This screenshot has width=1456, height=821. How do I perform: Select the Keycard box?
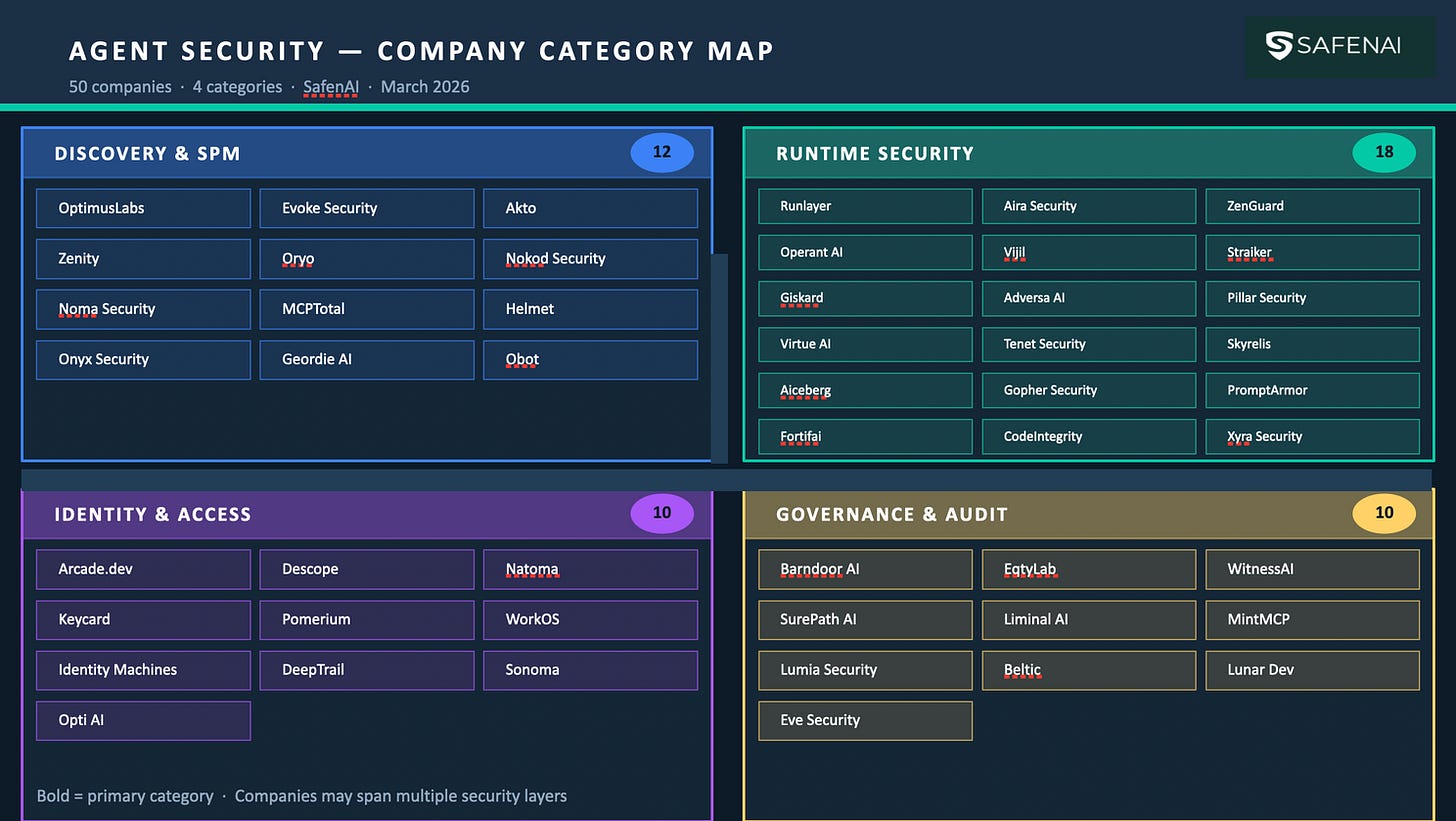click(x=143, y=620)
